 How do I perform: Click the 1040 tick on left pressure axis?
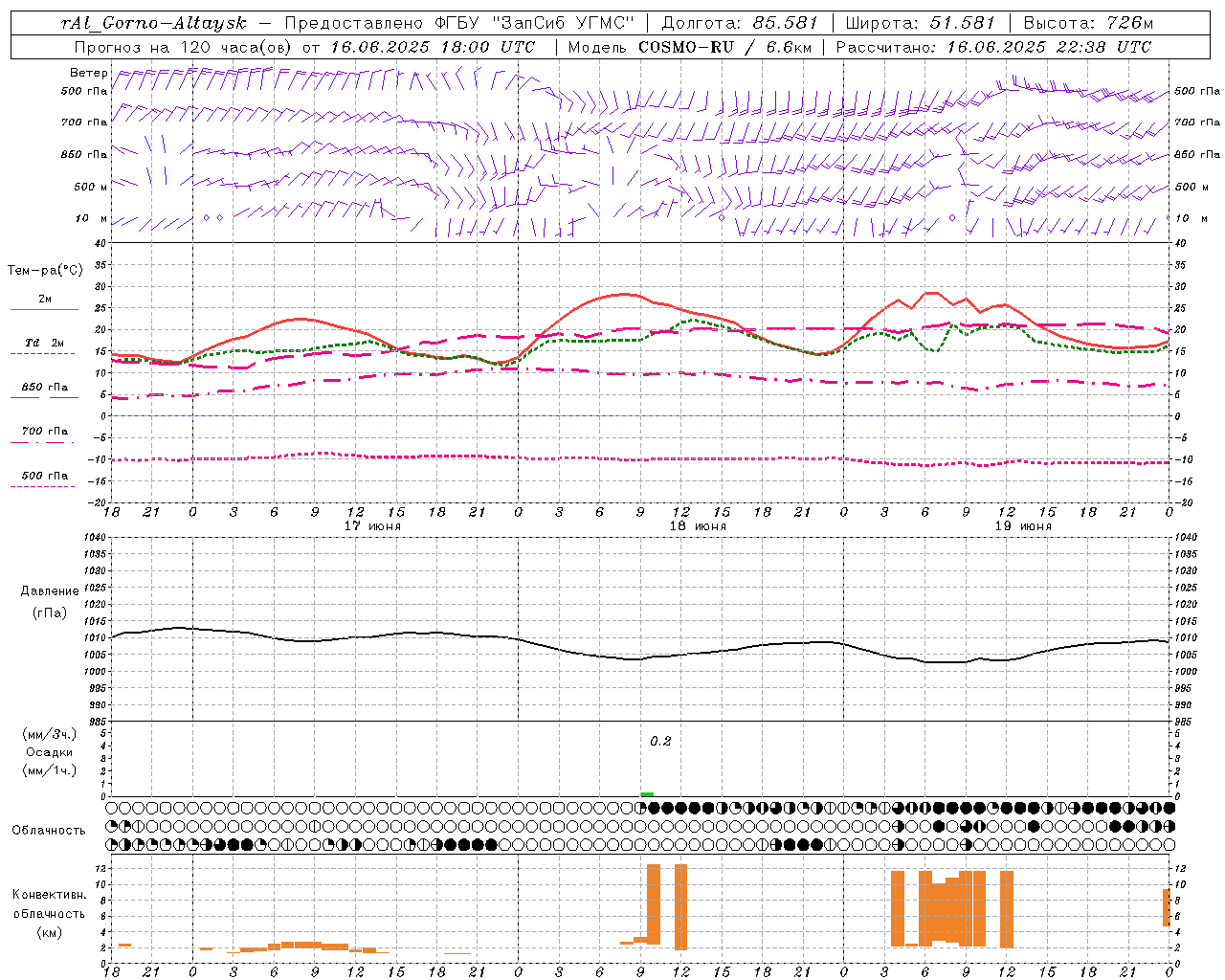[94, 538]
